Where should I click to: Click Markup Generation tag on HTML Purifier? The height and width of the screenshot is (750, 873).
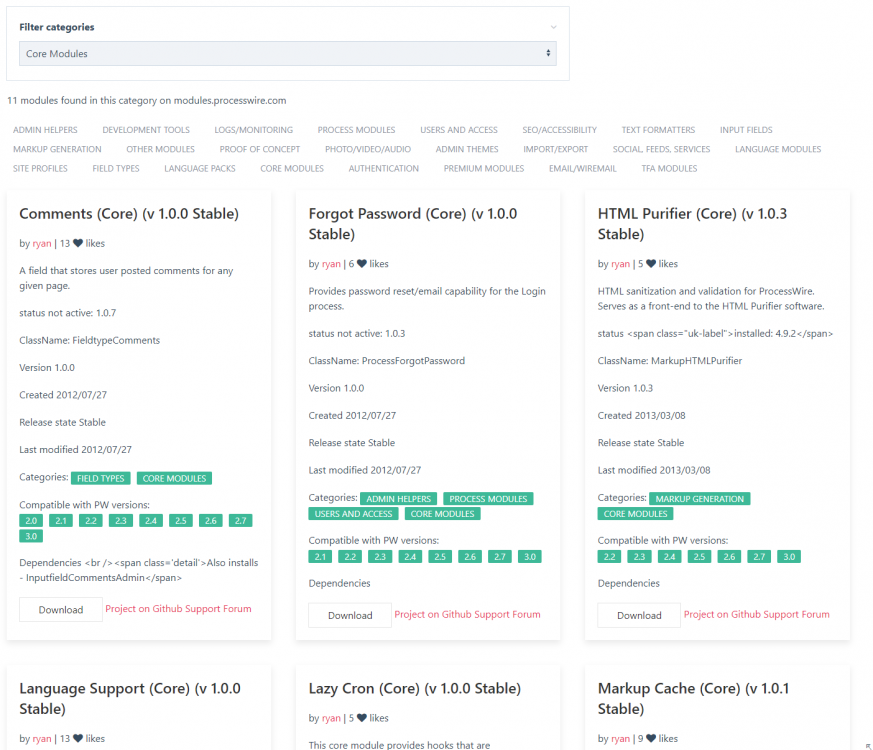(x=699, y=499)
